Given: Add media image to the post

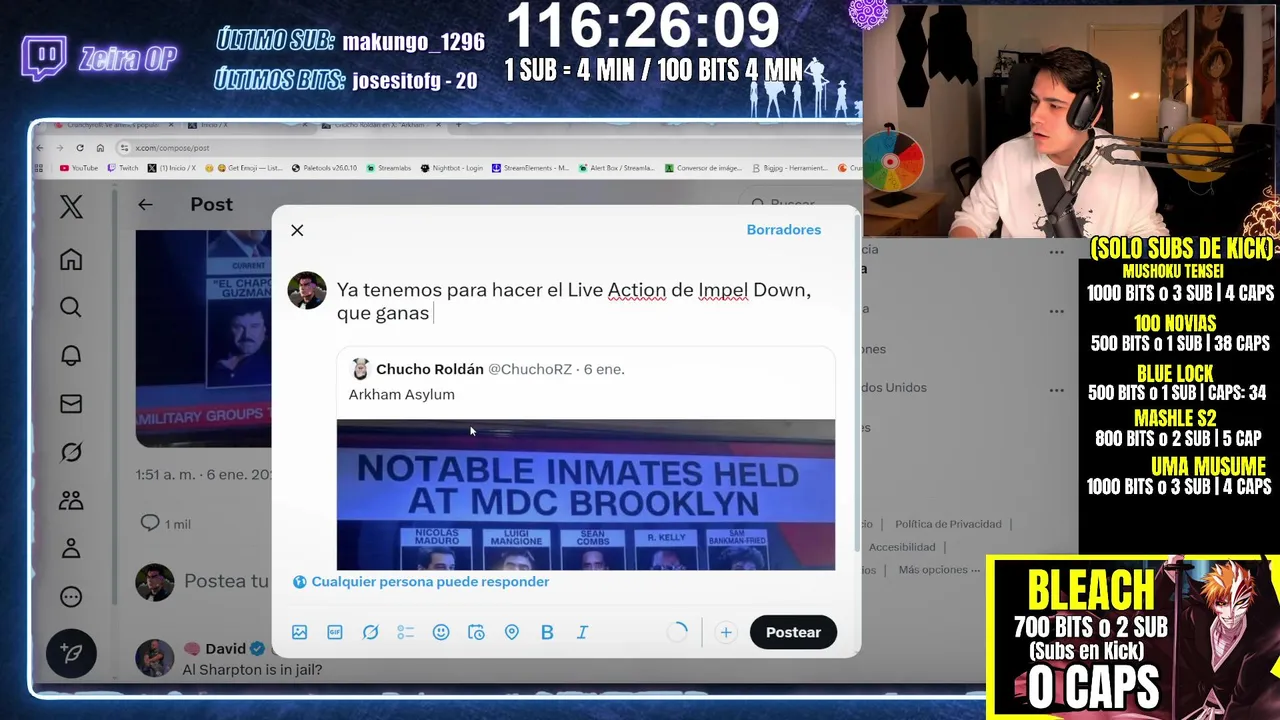Looking at the screenshot, I should (299, 632).
